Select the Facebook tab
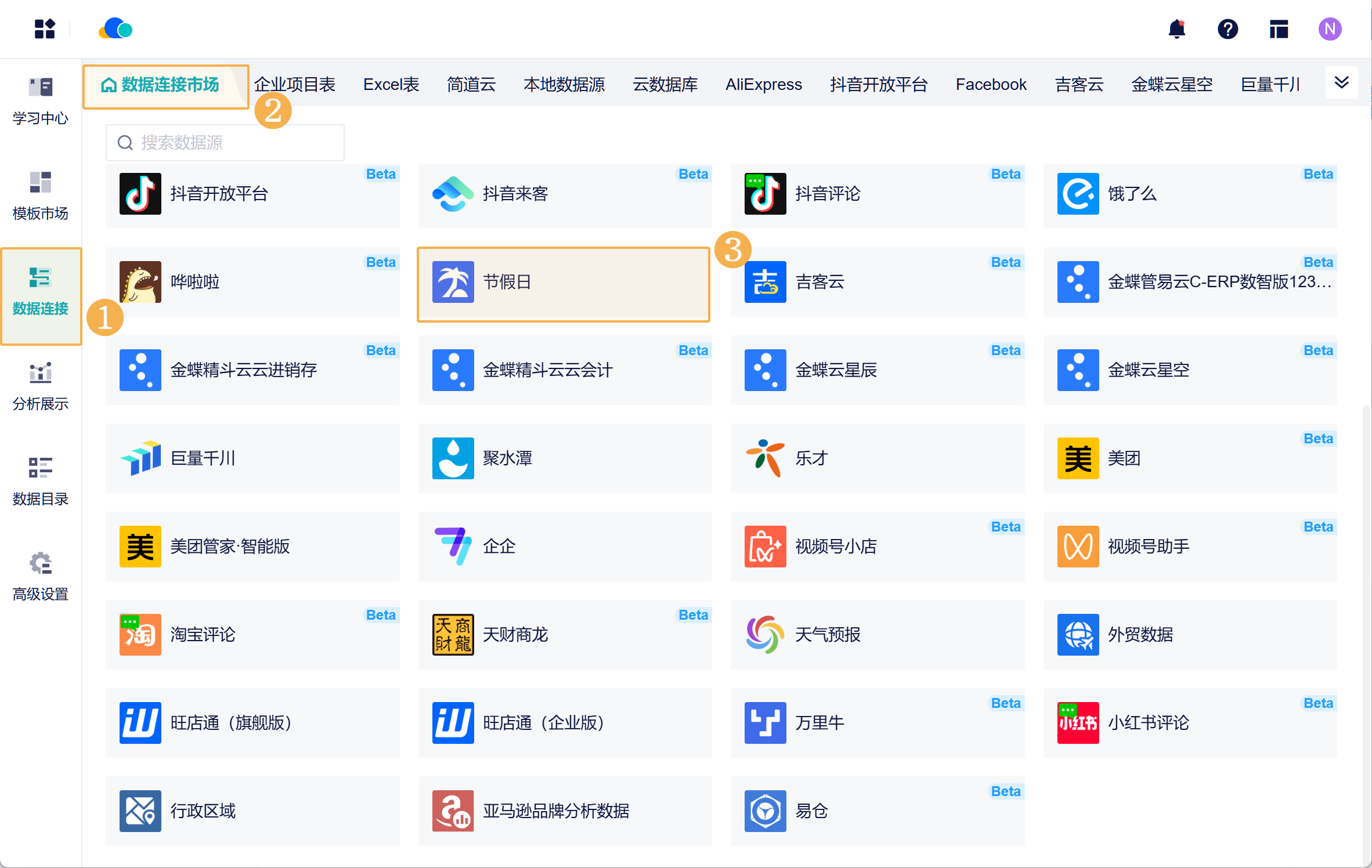The width and height of the screenshot is (1372, 868). (991, 85)
